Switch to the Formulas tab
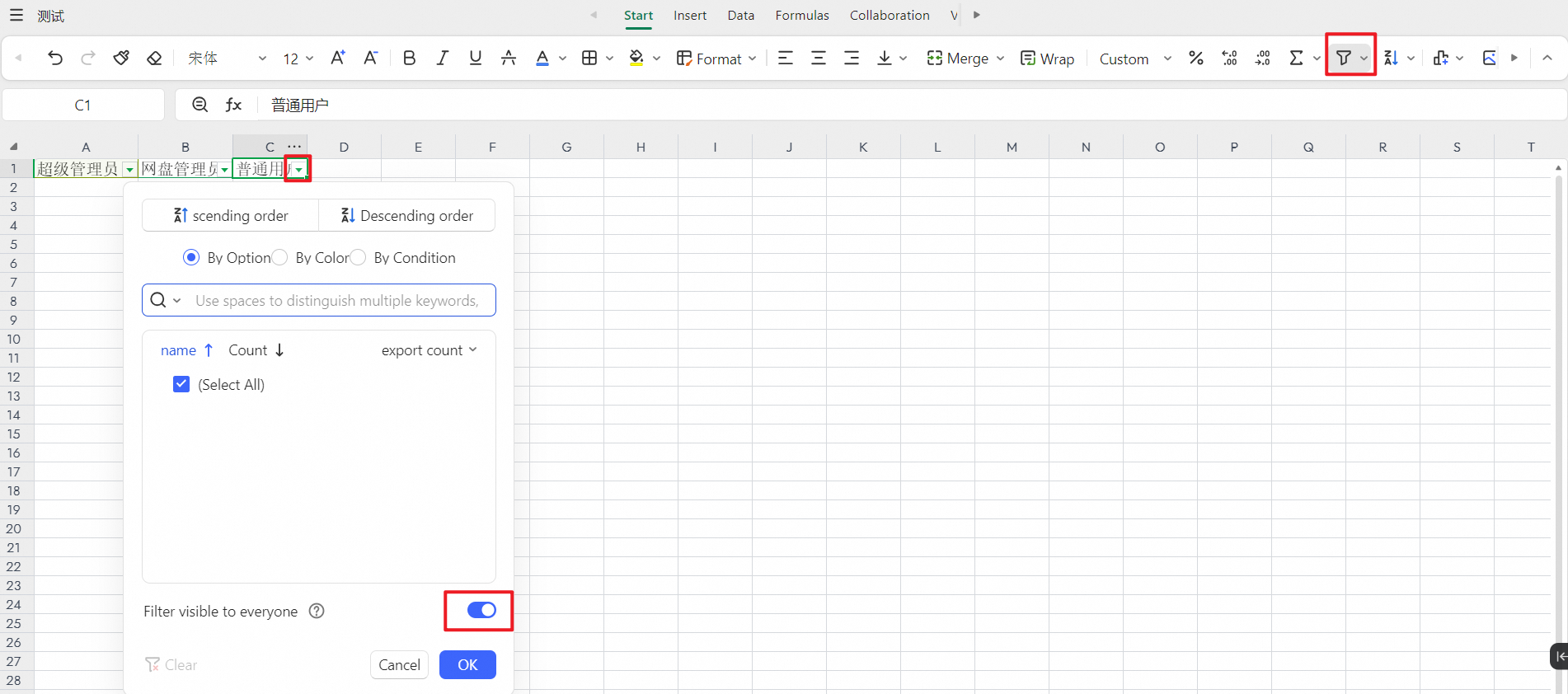 pos(802,16)
